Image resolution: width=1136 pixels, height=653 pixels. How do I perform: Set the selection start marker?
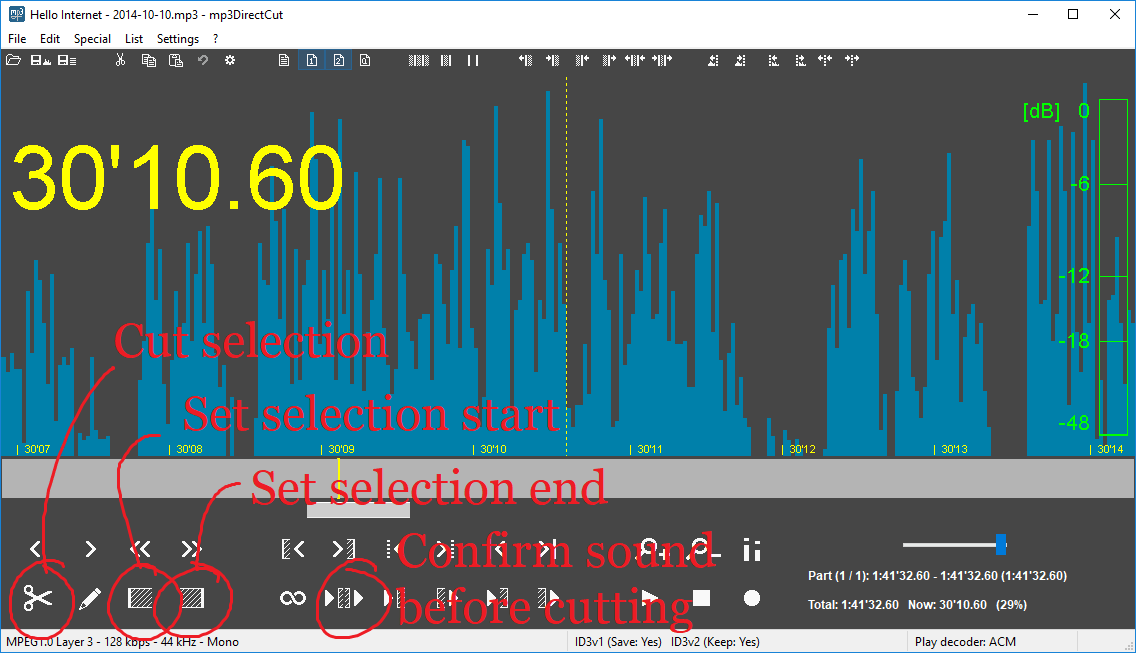[140, 598]
